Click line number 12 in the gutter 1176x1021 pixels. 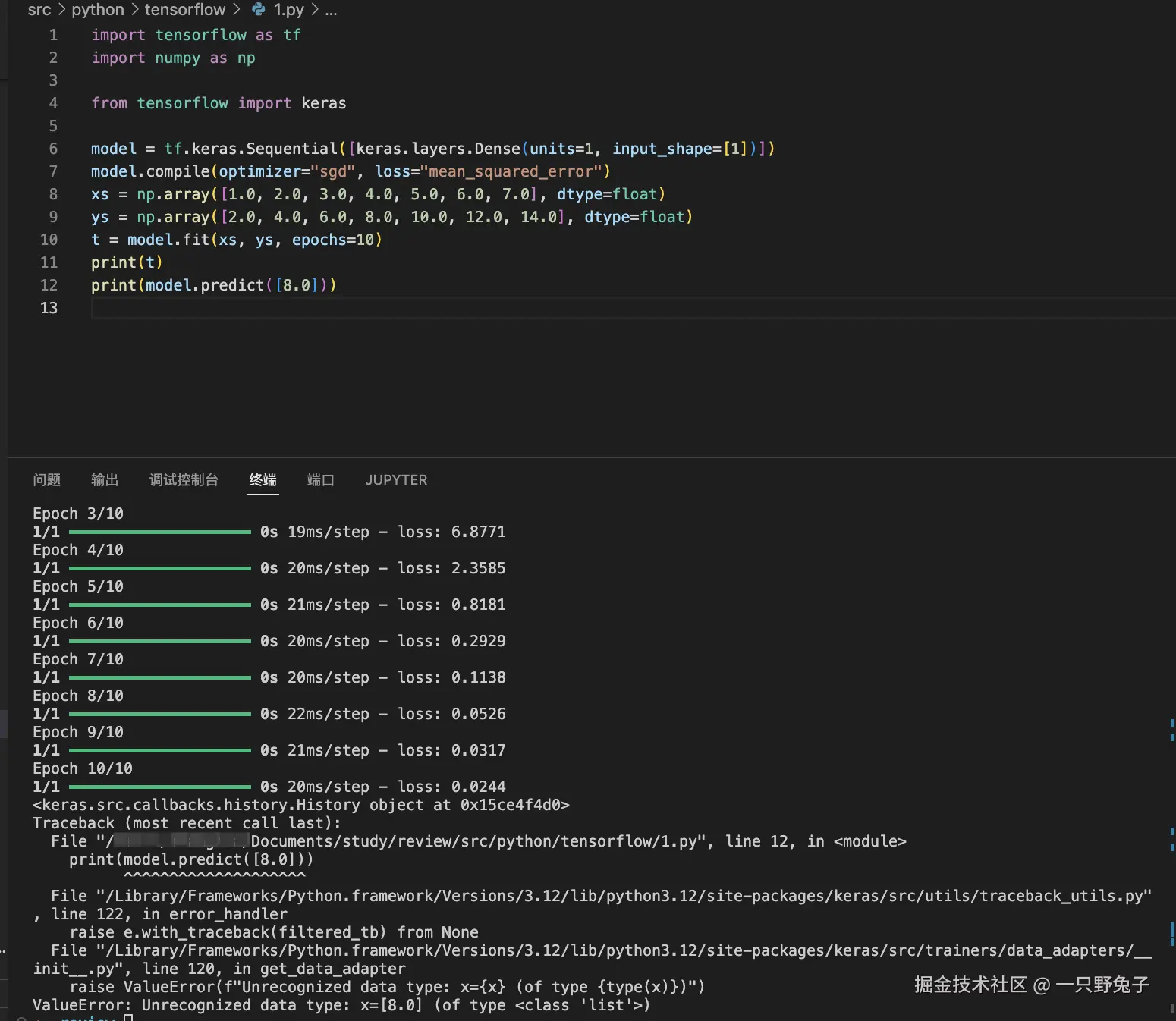[x=49, y=285]
